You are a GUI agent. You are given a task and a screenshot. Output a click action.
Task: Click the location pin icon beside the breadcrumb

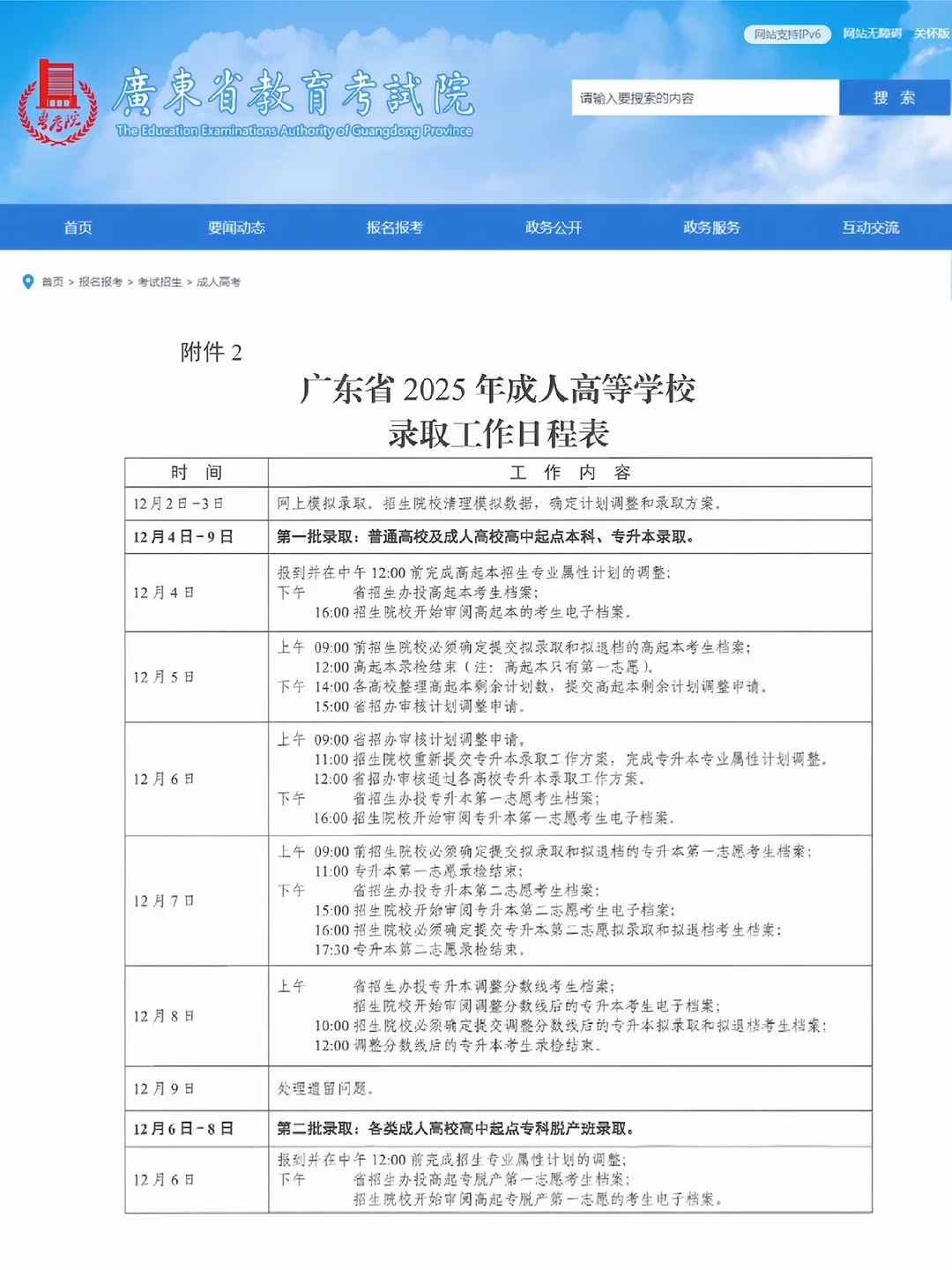point(26,282)
